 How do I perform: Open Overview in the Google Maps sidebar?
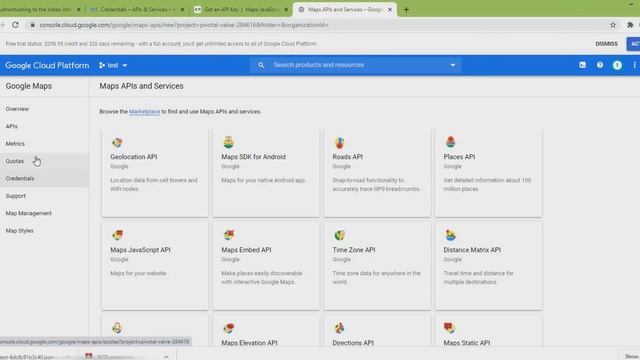point(17,109)
